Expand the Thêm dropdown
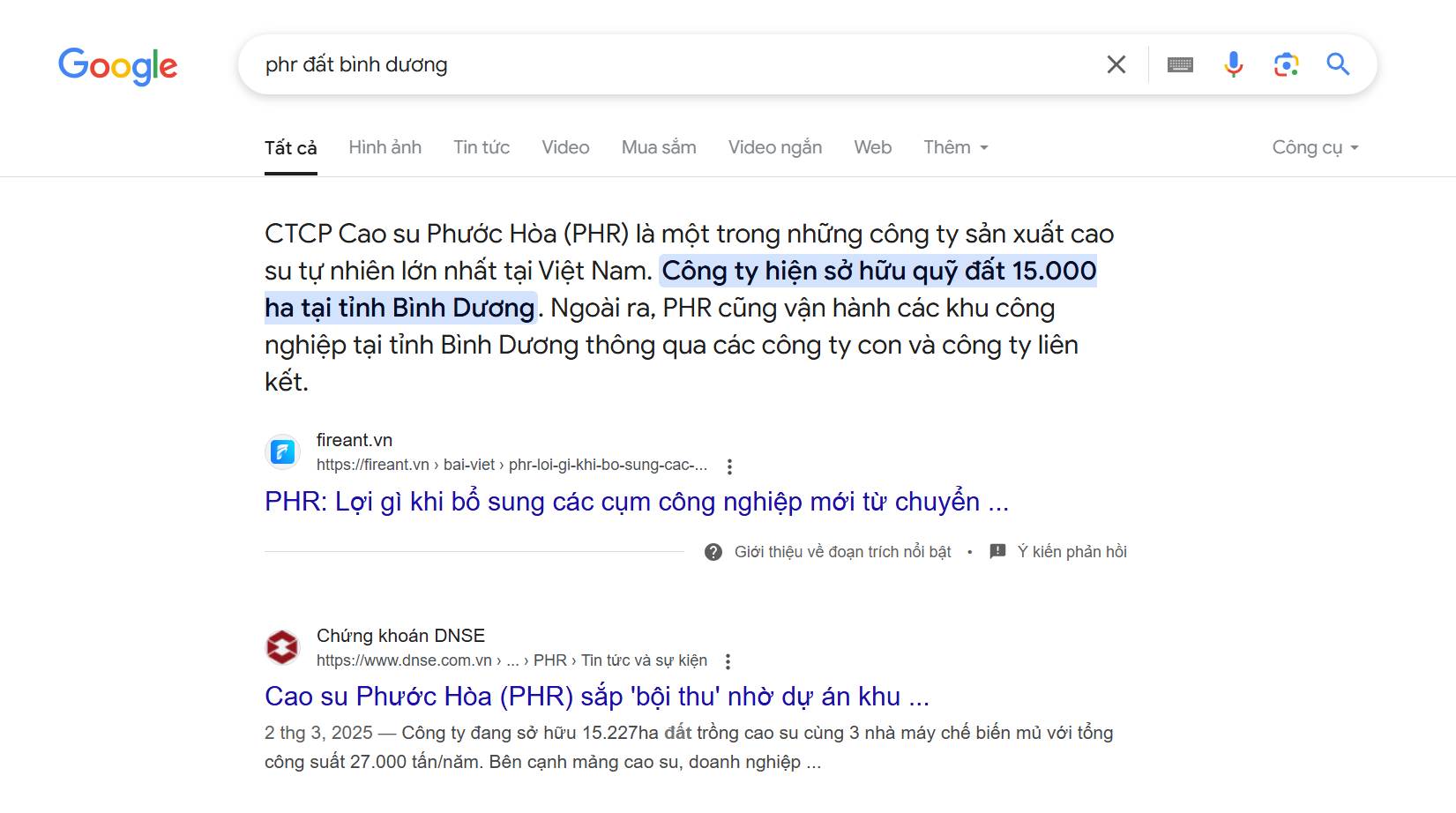 (x=956, y=147)
